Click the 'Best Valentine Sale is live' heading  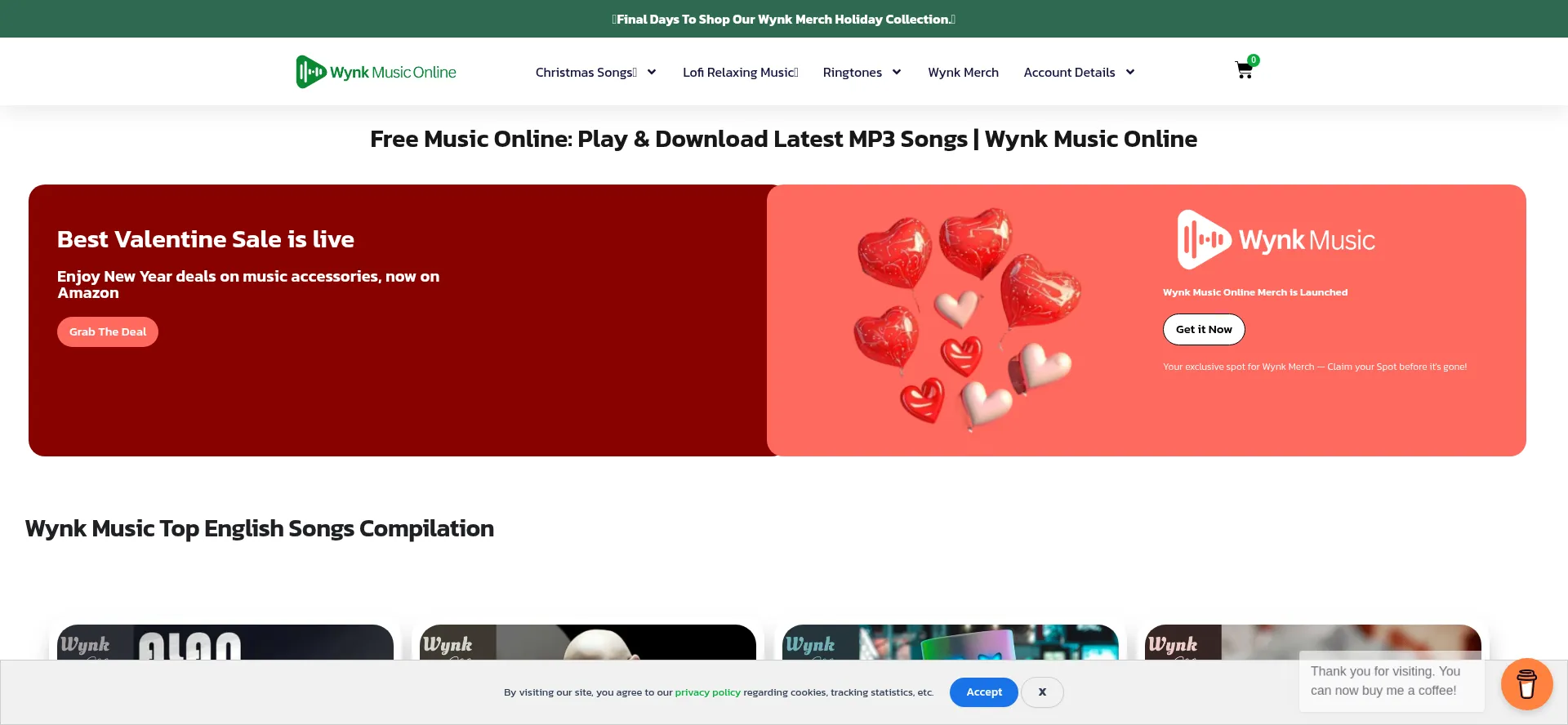coord(206,239)
